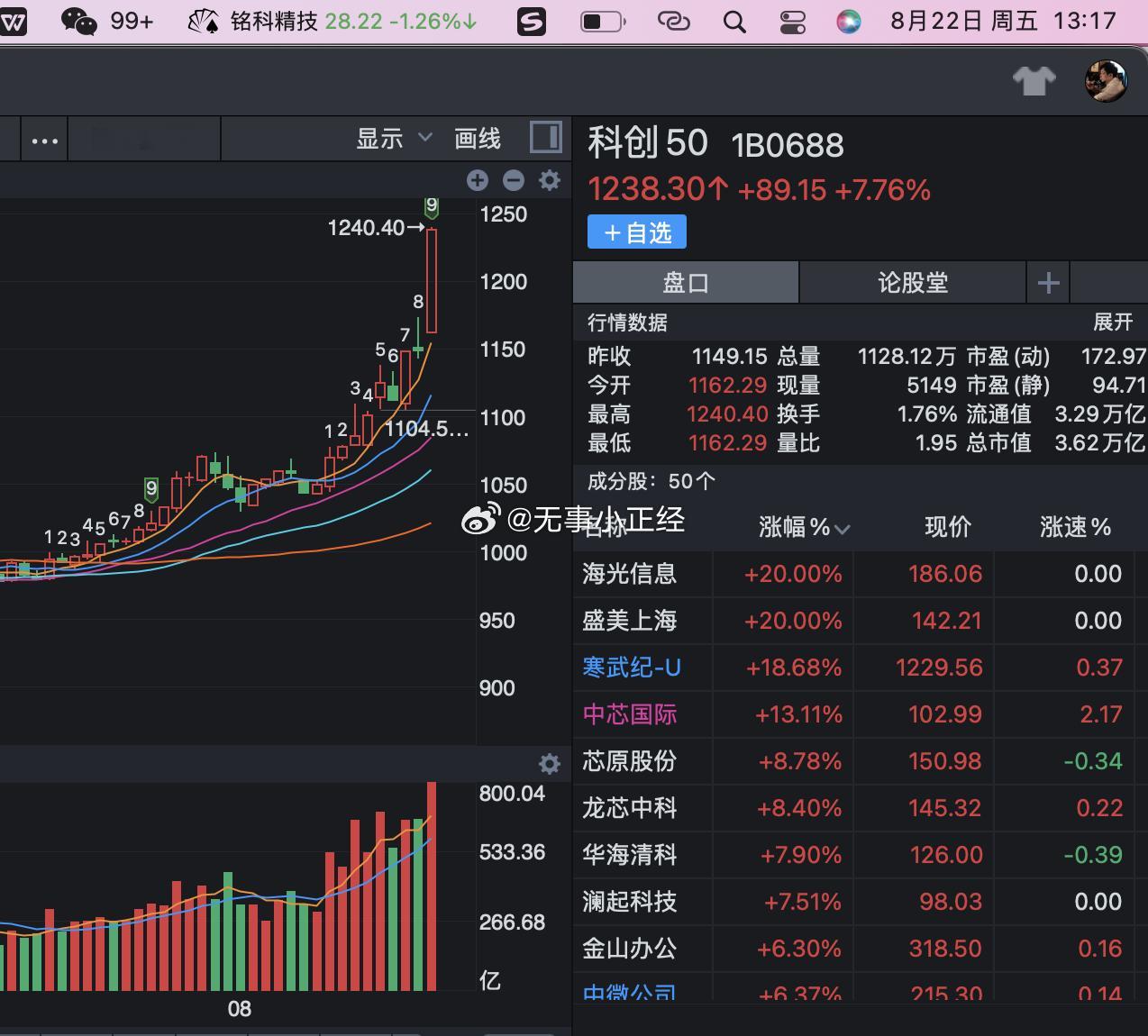1148x1036 pixels.
Task: Open Siri icon in menu bar
Action: (848, 22)
